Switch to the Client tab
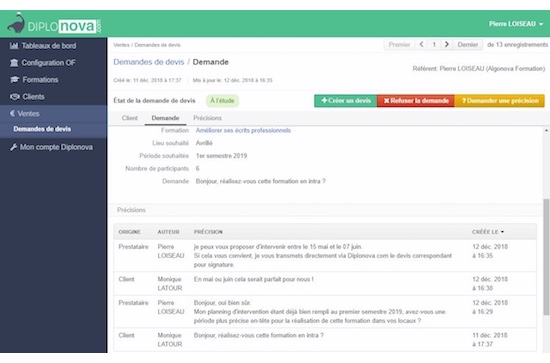This screenshot has width=550, height=363. (129, 118)
